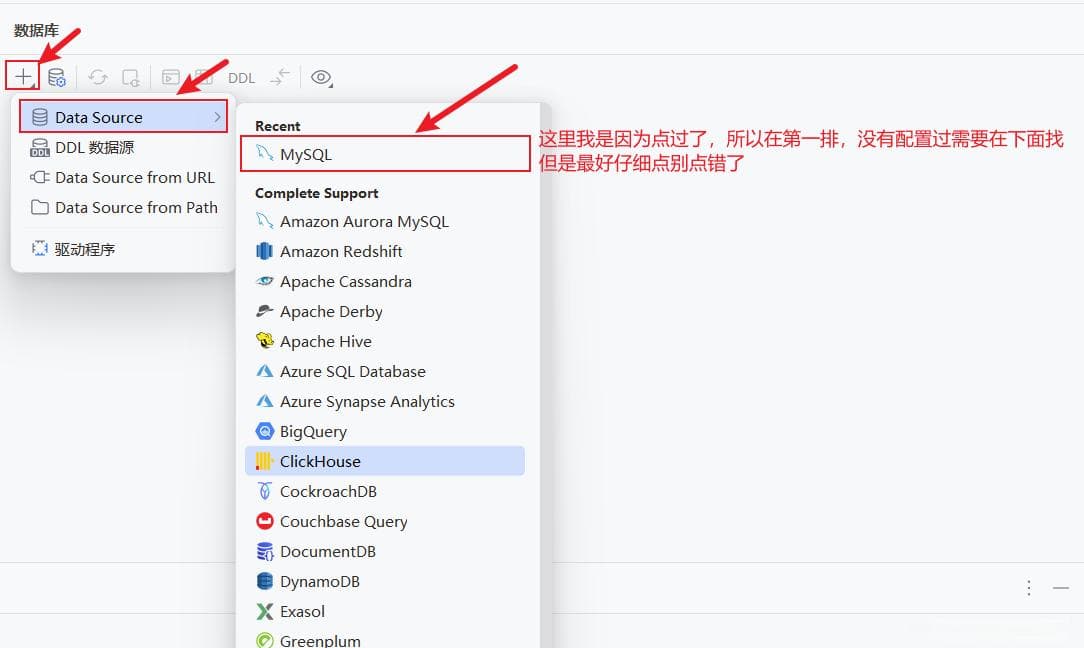Click the MySQL dolphin icon under Recent
1084x648 pixels.
pyautogui.click(x=264, y=153)
